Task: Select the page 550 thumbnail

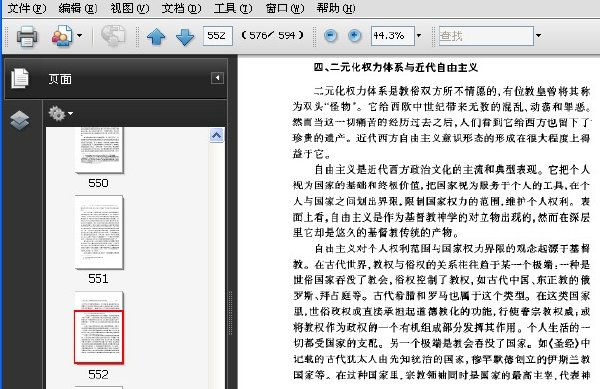Action: coord(99,150)
